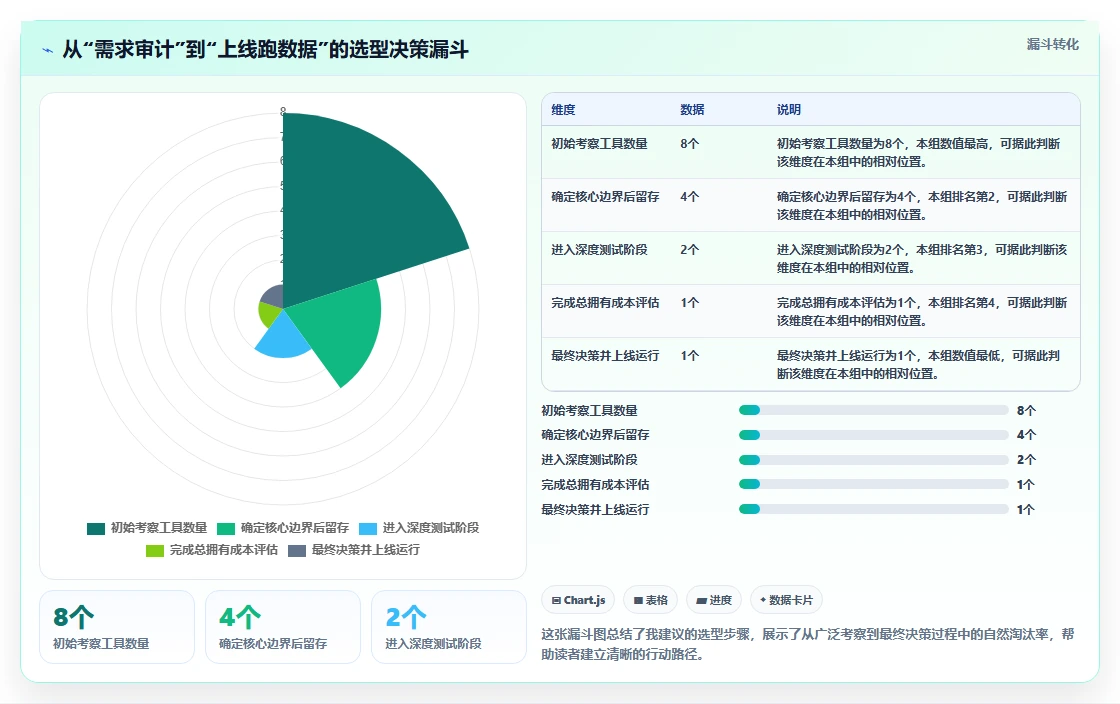Image resolution: width=1120 pixels, height=704 pixels.
Task: Open the 2个 进入深度测试阶段 stat card
Action: (x=449, y=627)
